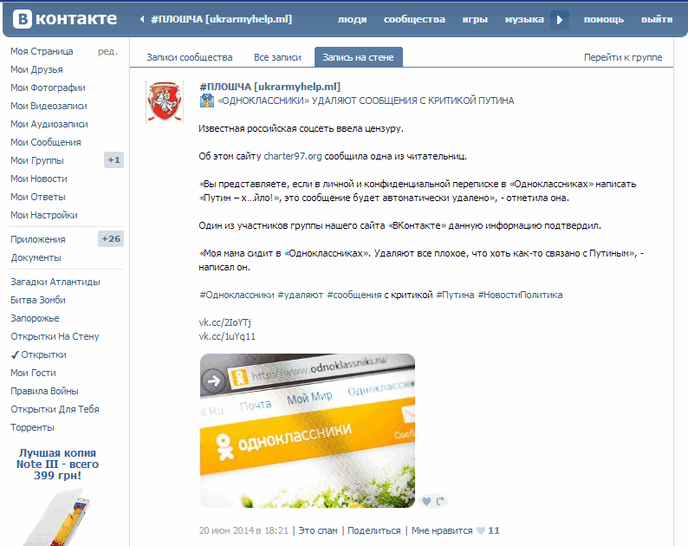Open Запорожье sidebar link

click(x=35, y=318)
